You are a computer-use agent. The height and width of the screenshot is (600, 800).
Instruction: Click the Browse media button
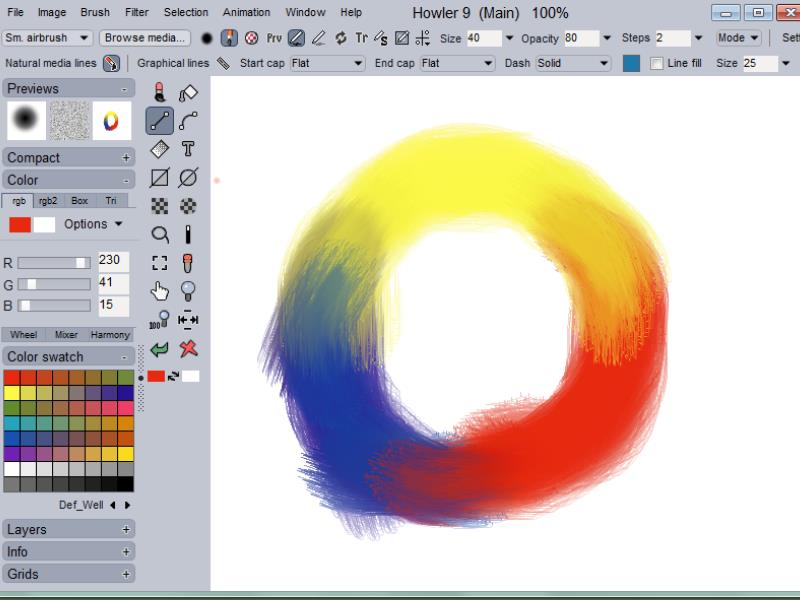coord(145,38)
